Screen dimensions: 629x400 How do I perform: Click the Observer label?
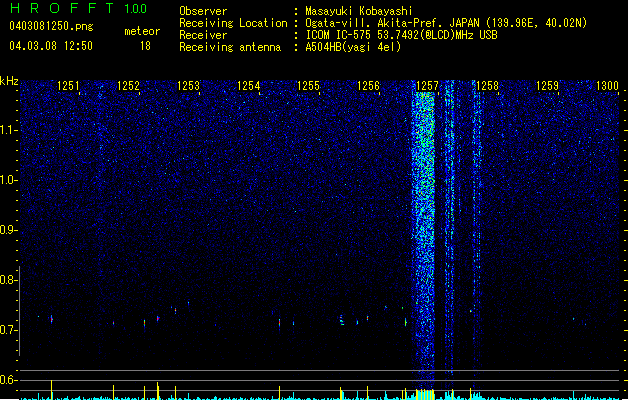coord(203,11)
